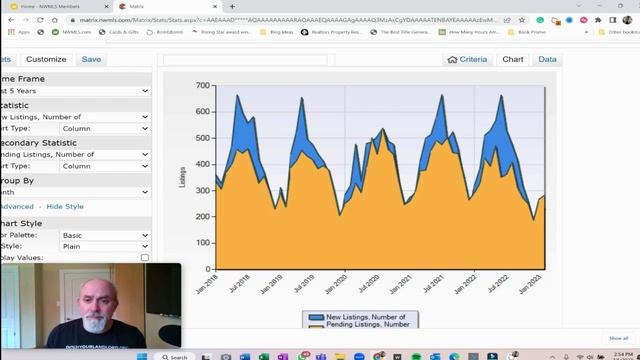Select the Save tab
Screen dimensions: 640x360
pos(91,59)
